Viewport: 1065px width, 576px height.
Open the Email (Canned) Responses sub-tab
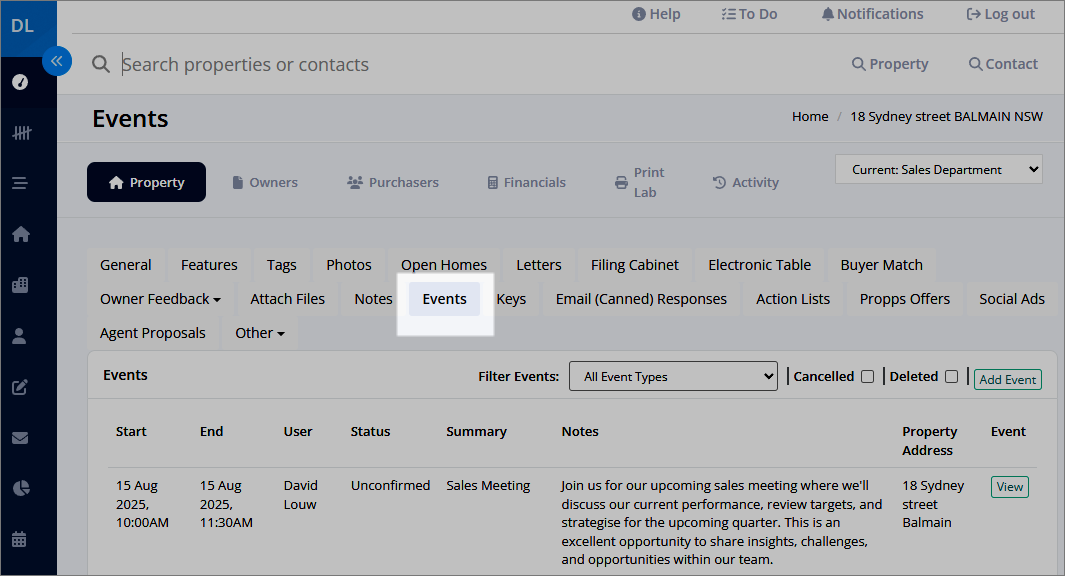641,299
